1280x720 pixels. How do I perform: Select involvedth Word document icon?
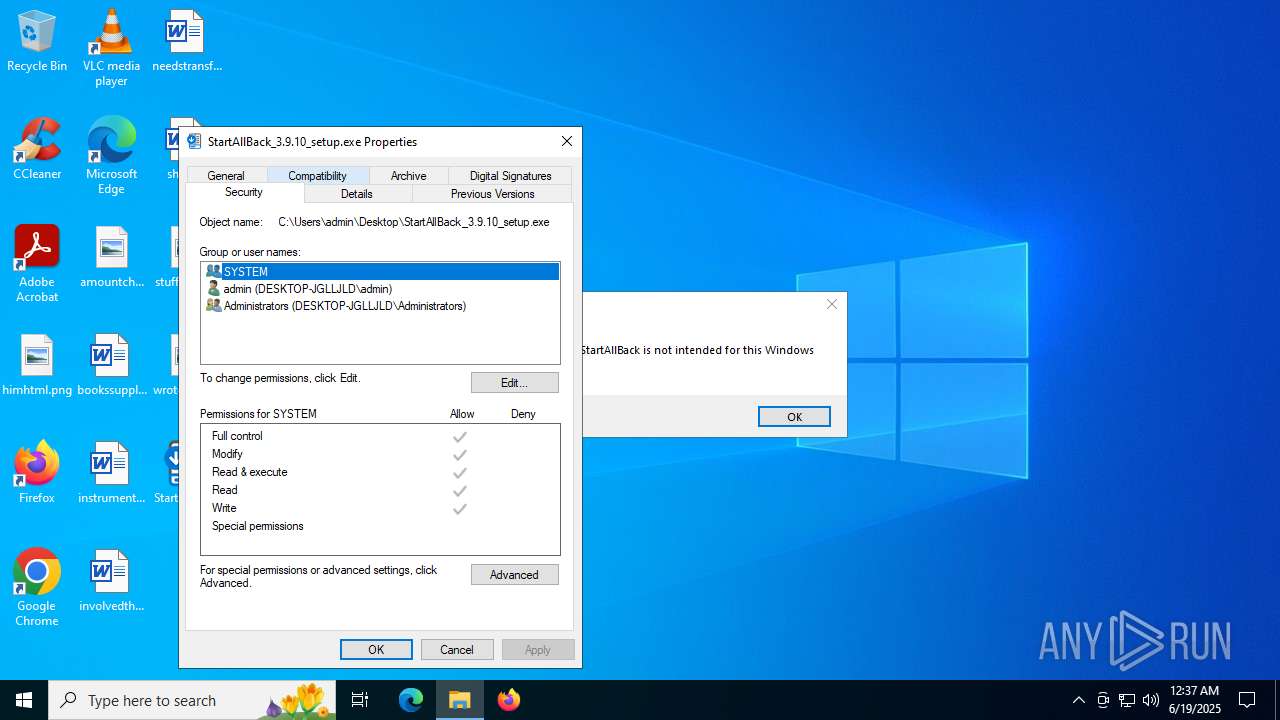tap(111, 581)
